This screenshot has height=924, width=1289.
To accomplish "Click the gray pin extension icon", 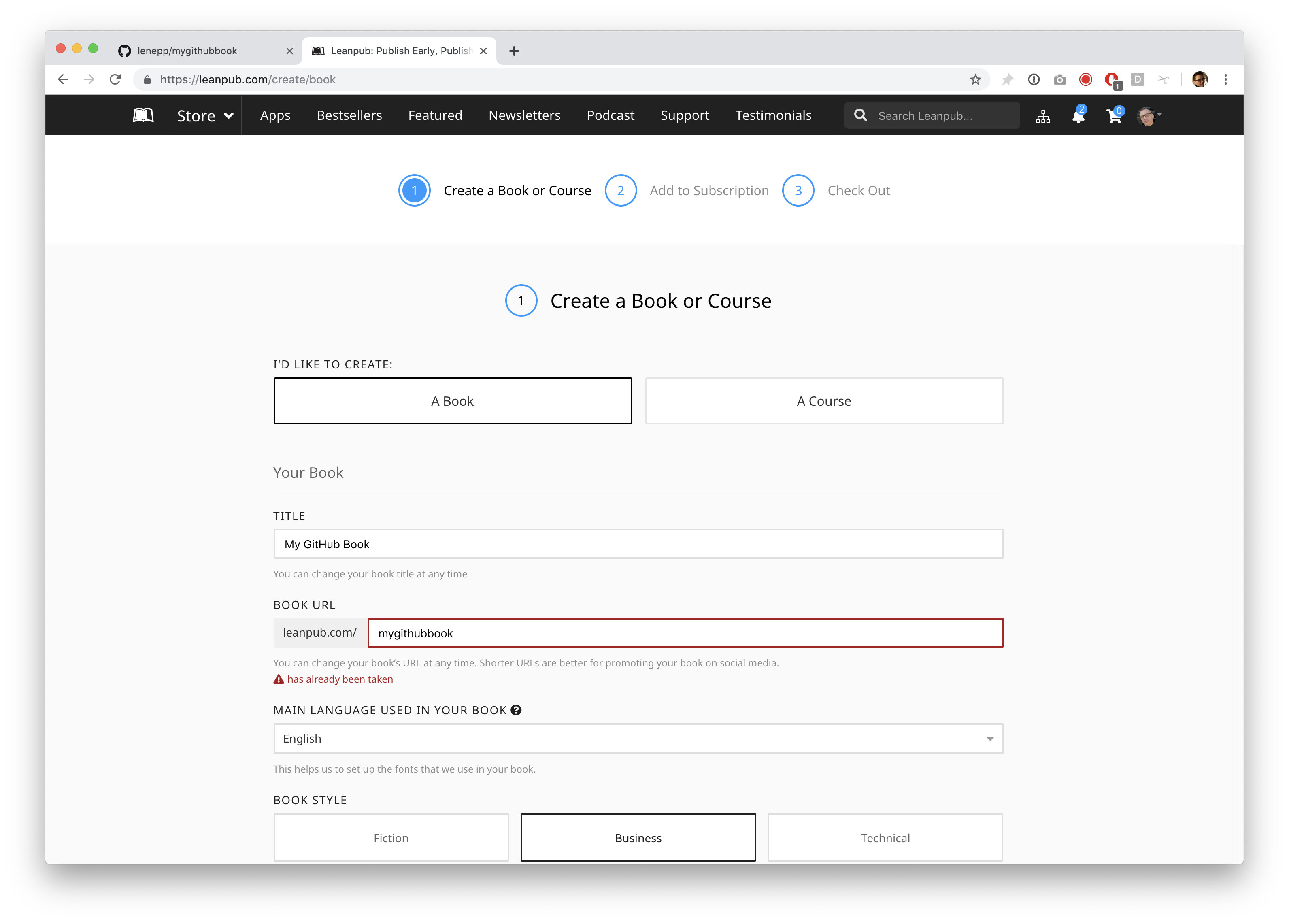I will click(x=1008, y=80).
